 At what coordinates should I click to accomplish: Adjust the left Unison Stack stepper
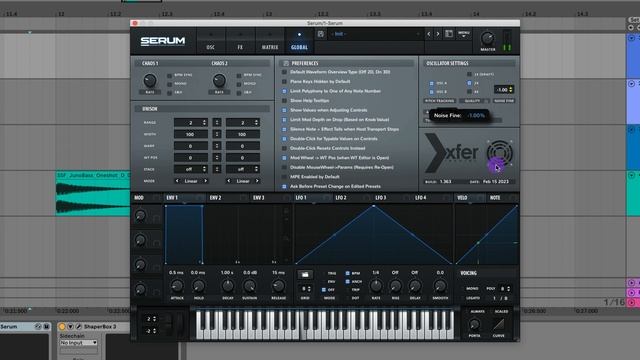click(204, 169)
